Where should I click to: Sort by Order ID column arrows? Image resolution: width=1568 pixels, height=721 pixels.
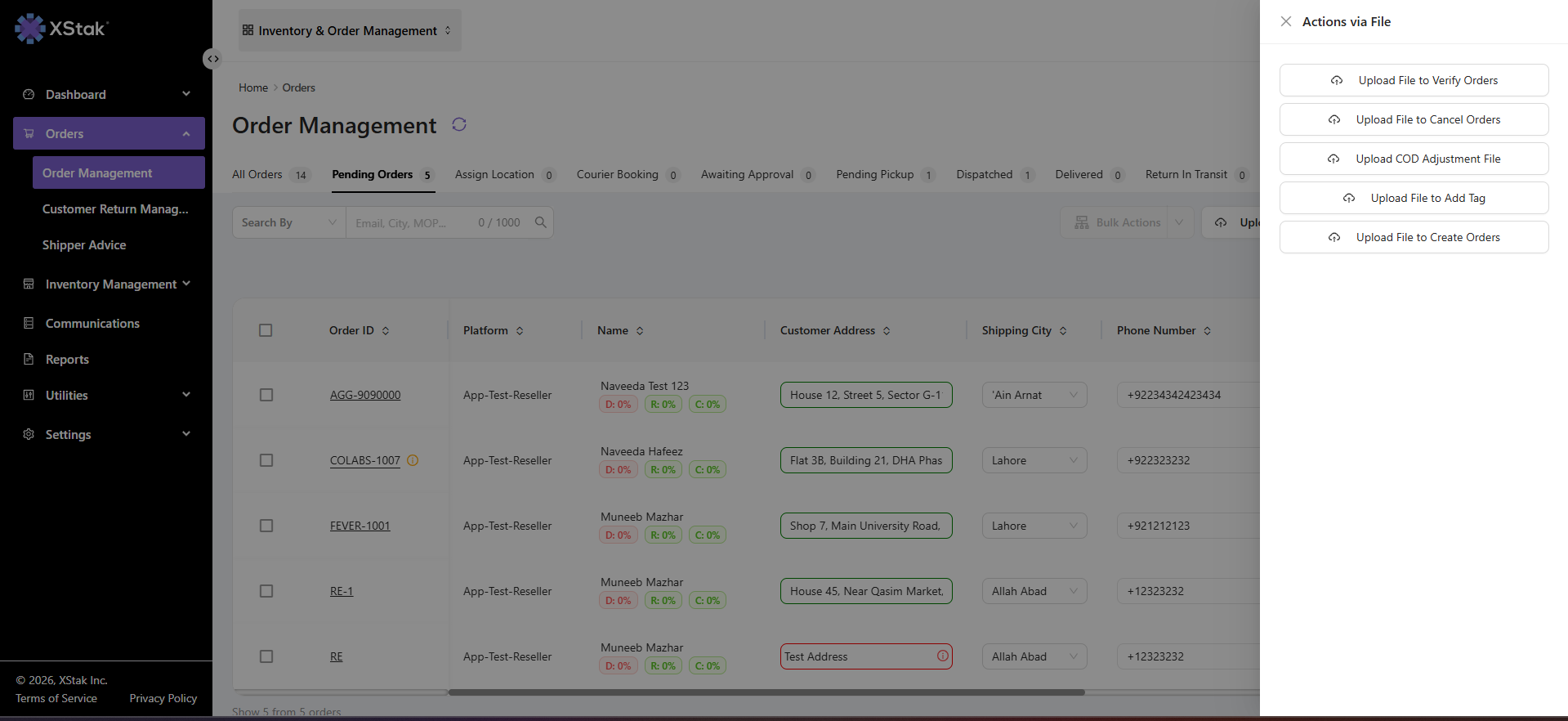386,331
